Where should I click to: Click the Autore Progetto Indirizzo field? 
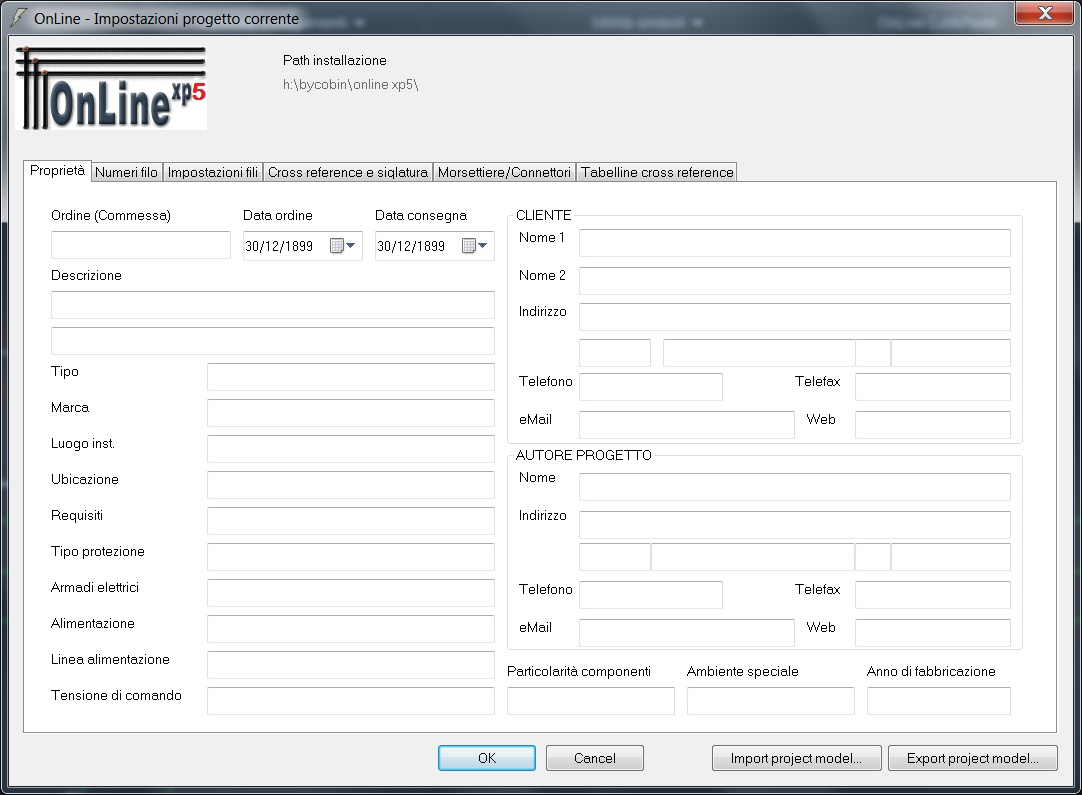(794, 524)
